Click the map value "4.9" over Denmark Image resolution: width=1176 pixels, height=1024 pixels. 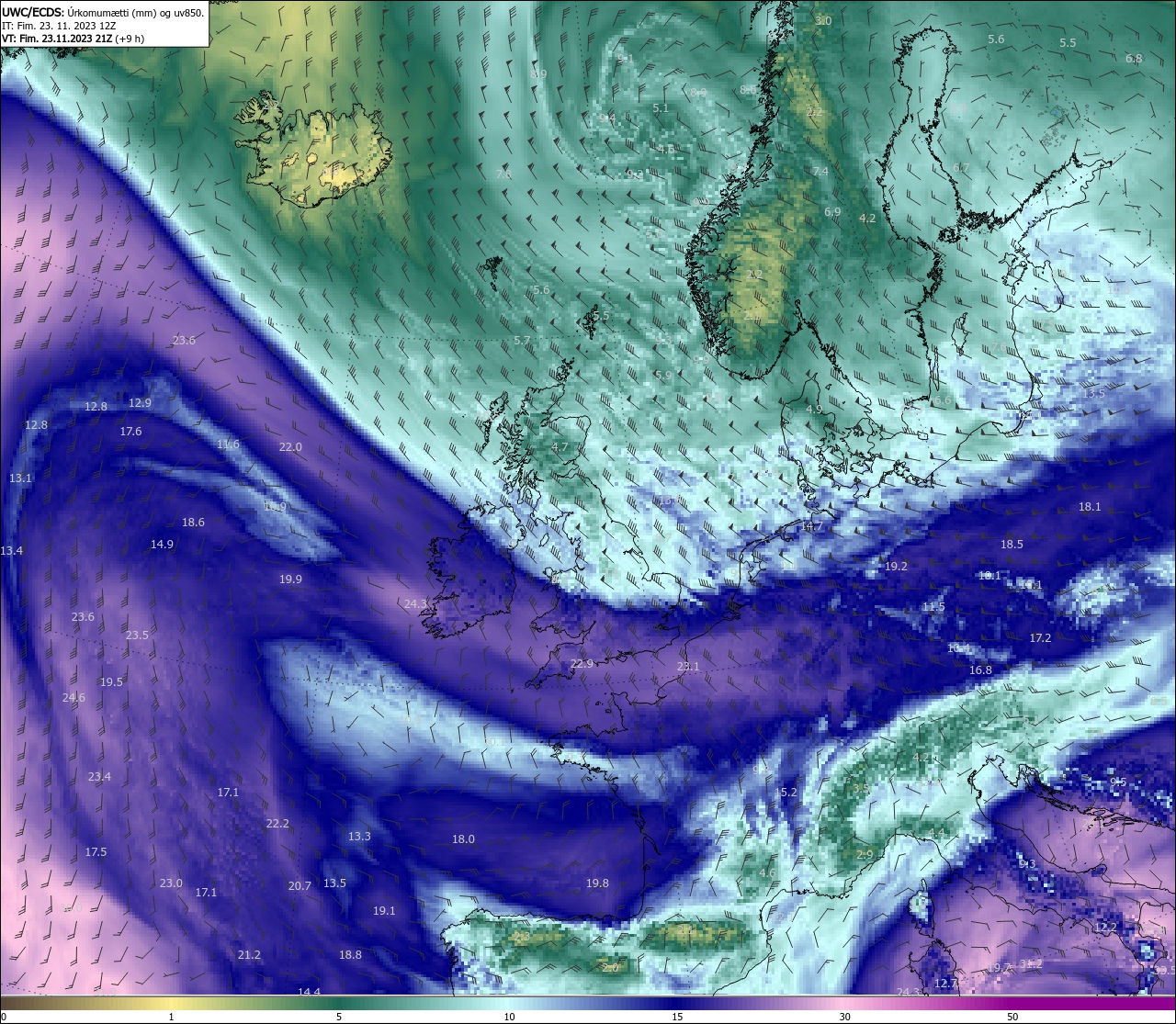click(x=814, y=409)
